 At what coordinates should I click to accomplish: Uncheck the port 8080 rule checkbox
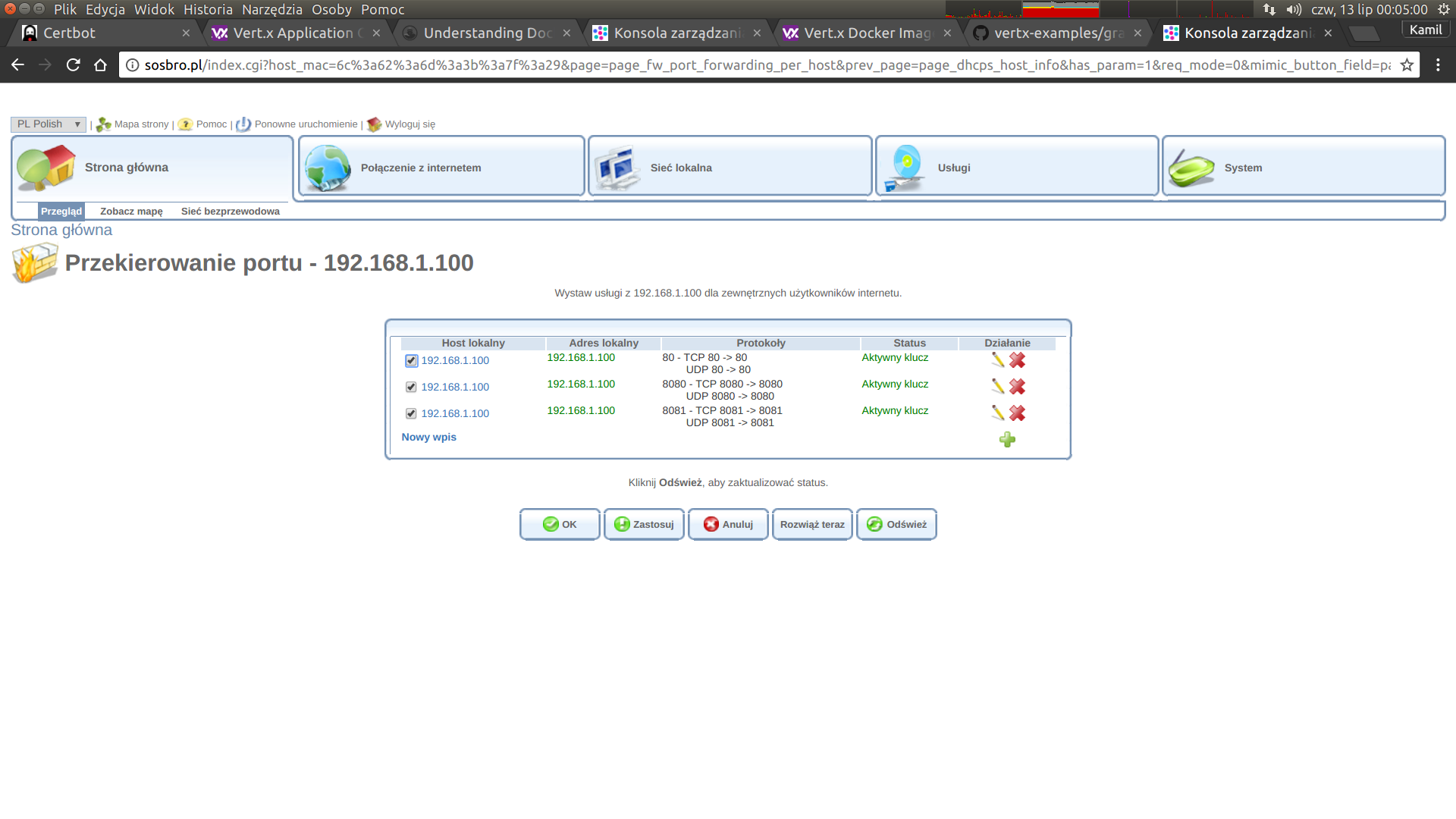coord(411,388)
